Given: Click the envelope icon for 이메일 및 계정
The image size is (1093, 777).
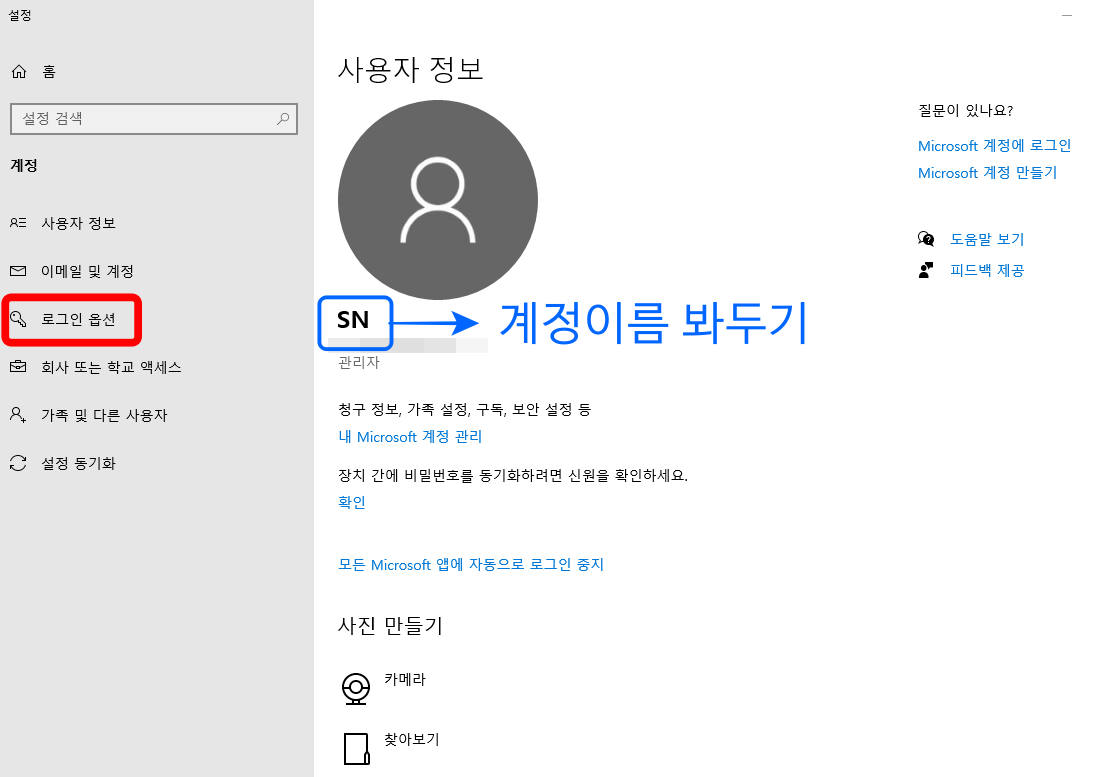Looking at the screenshot, I should [18, 271].
